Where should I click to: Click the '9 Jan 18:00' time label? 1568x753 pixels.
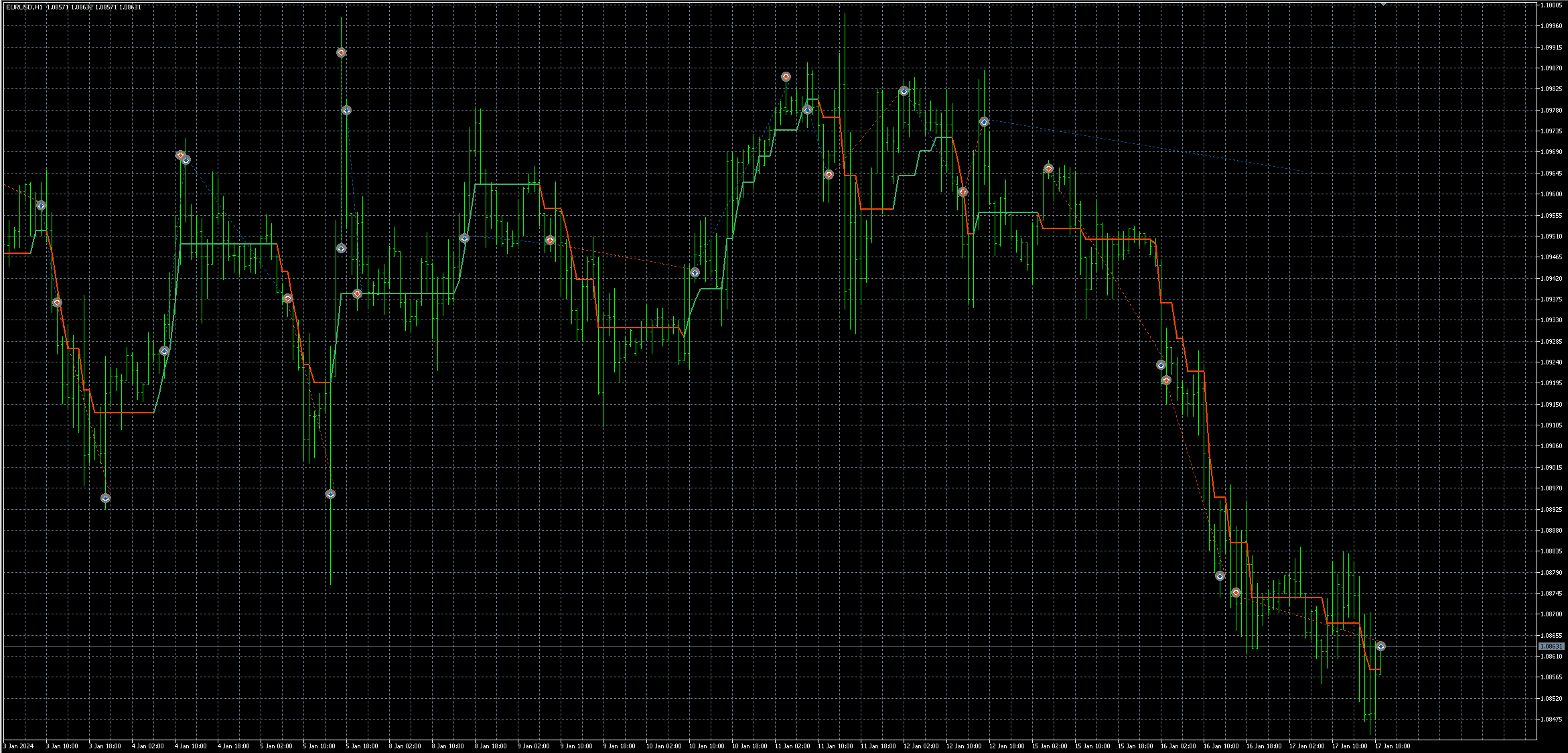[x=619, y=746]
